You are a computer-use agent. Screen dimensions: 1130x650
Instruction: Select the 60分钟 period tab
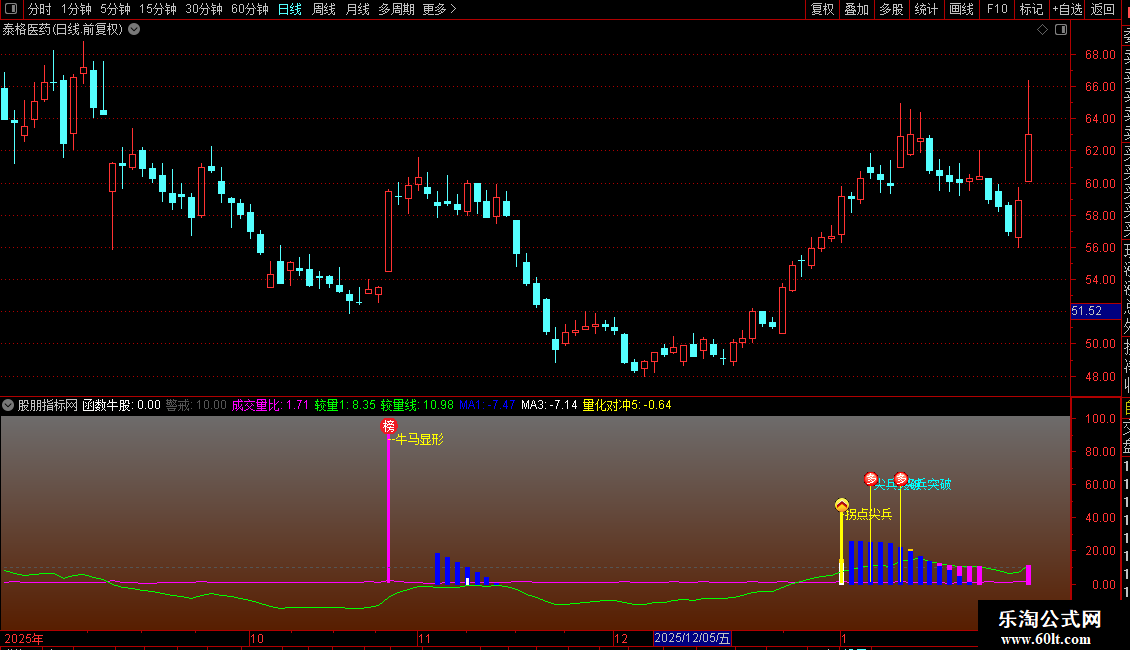tap(250, 9)
